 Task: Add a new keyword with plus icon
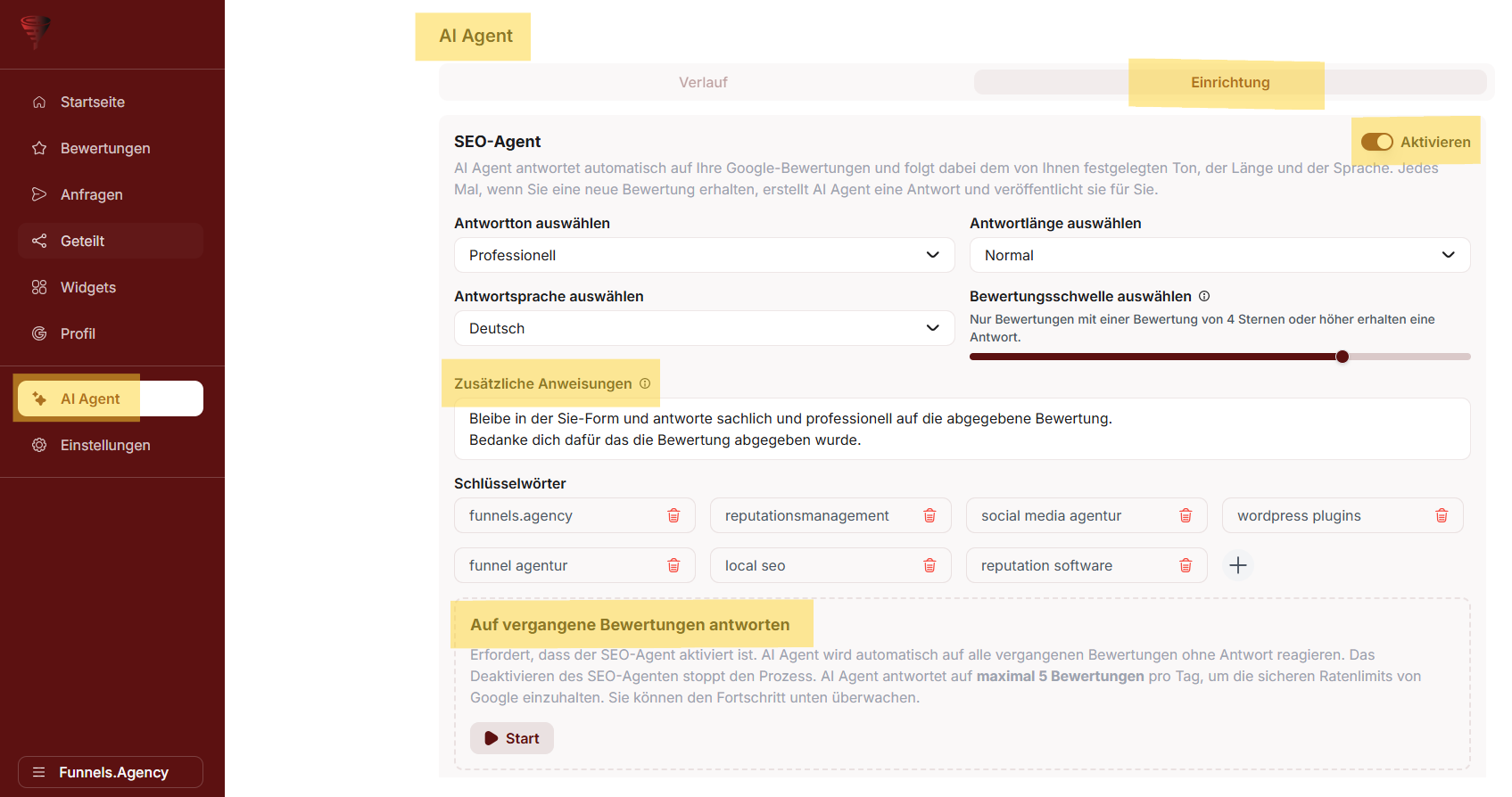click(1238, 565)
